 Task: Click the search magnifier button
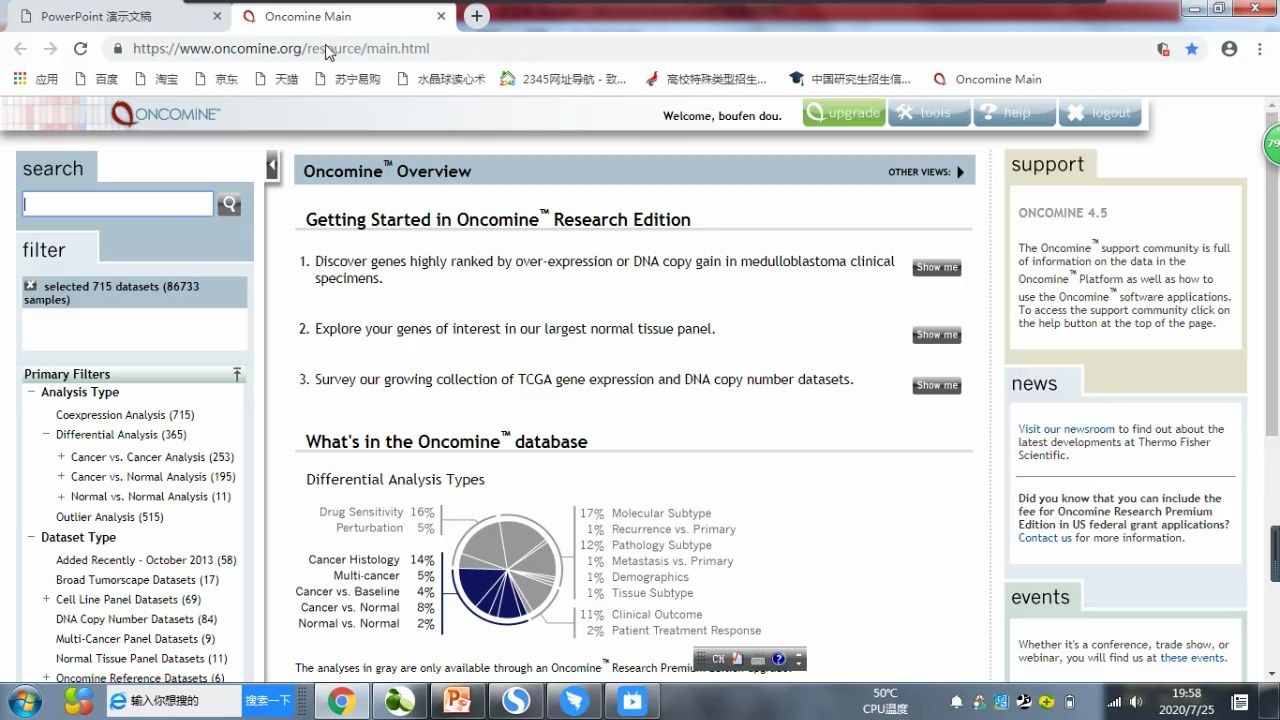(x=229, y=204)
